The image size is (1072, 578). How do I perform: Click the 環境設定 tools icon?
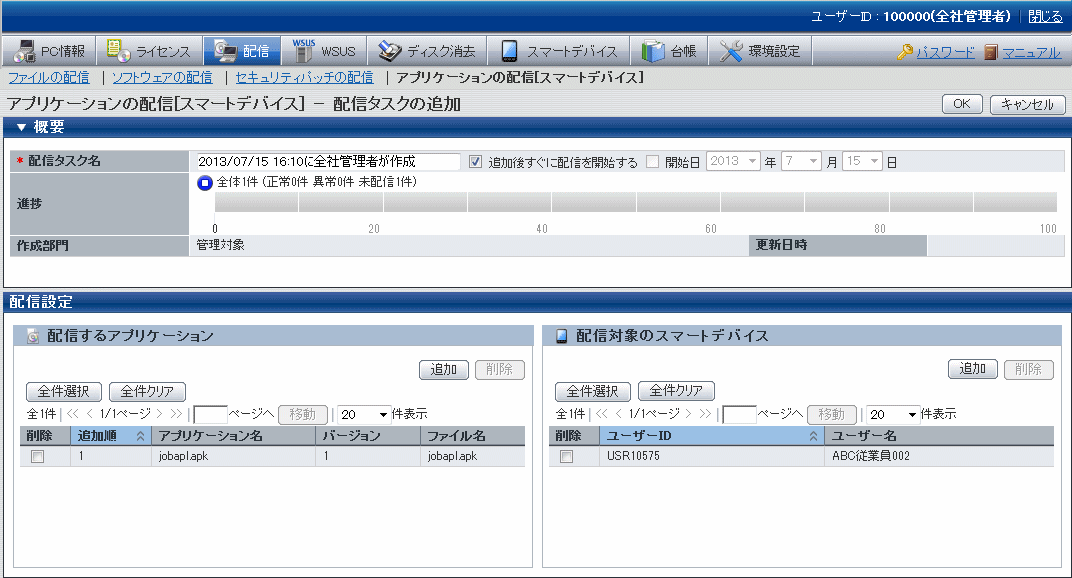(731, 51)
